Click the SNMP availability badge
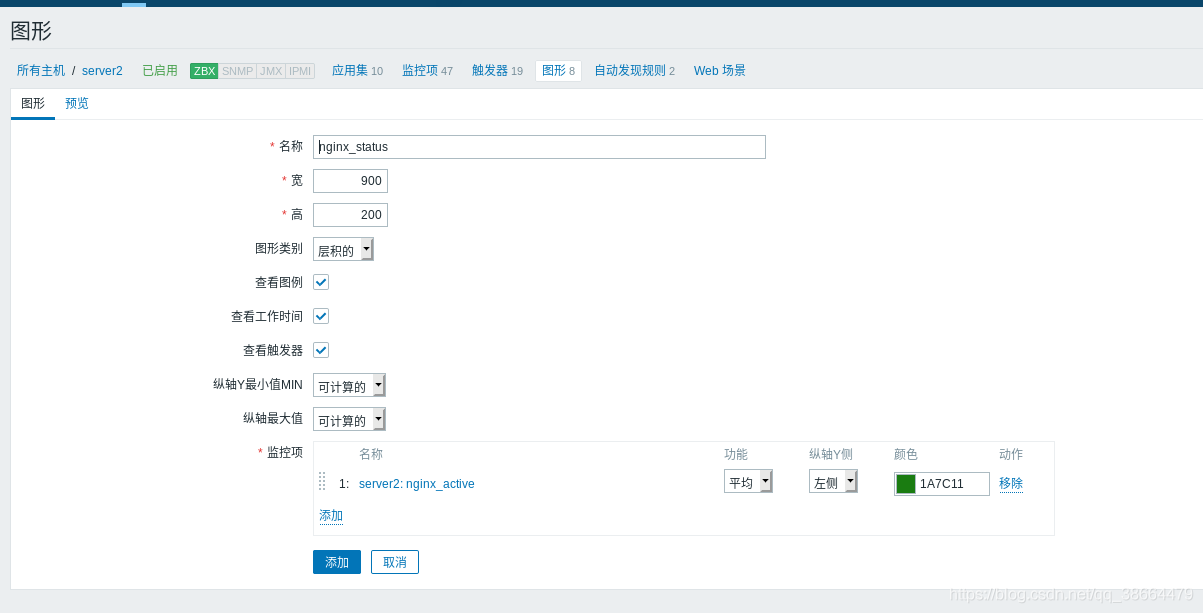Image resolution: width=1203 pixels, height=613 pixels. click(x=237, y=71)
